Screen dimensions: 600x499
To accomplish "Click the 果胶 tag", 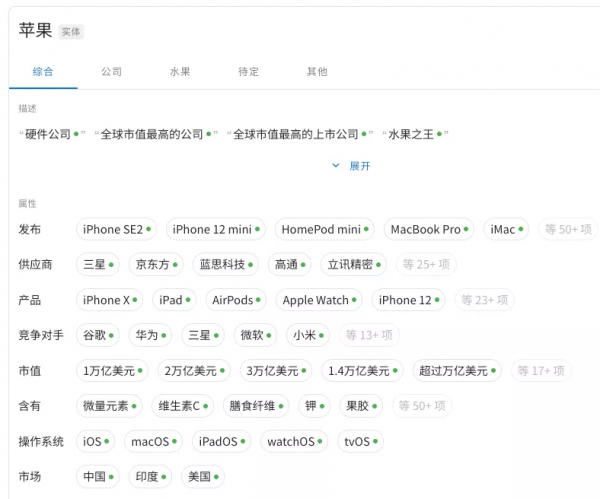I will point(361,406).
